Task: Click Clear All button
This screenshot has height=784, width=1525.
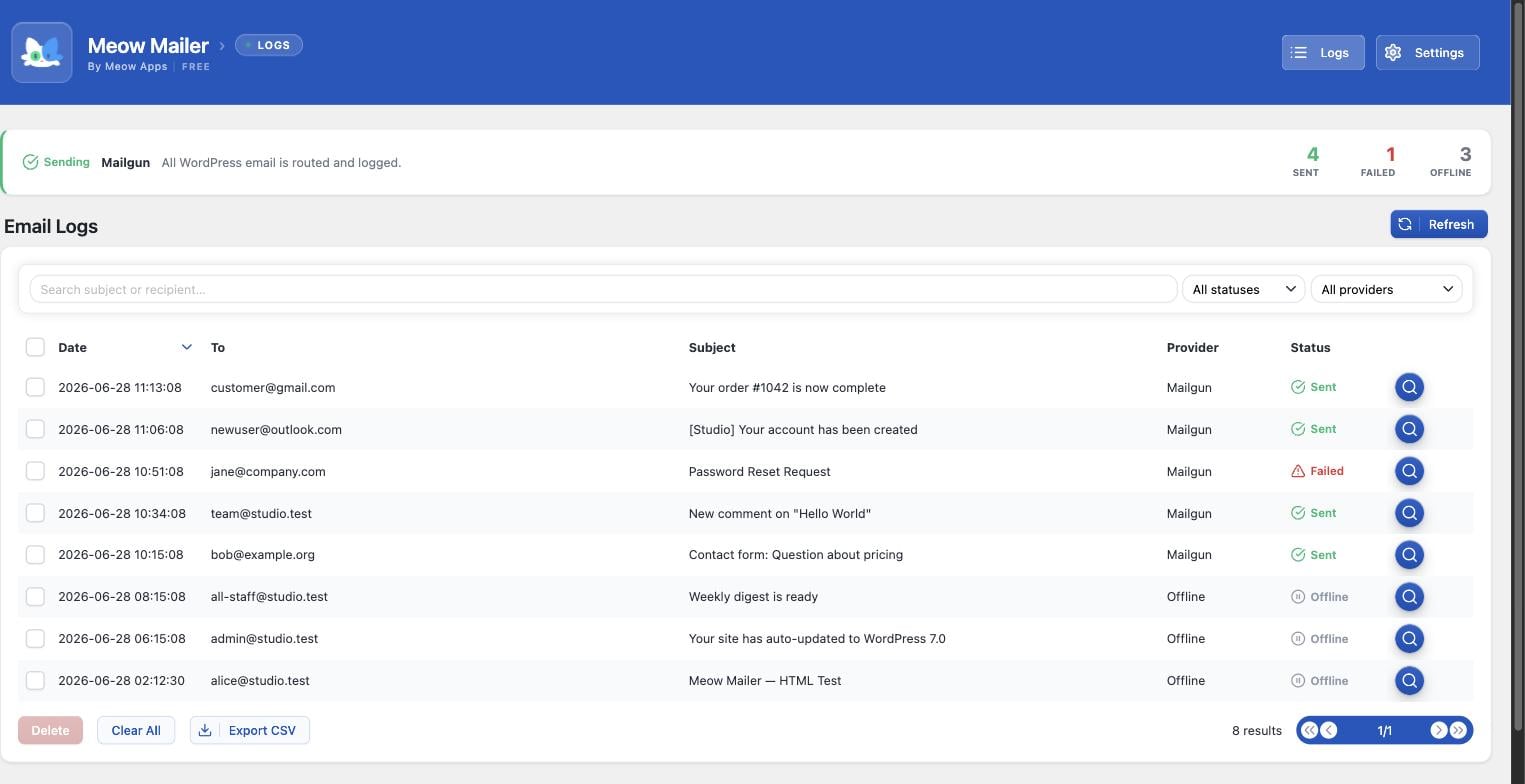Action: (x=136, y=730)
